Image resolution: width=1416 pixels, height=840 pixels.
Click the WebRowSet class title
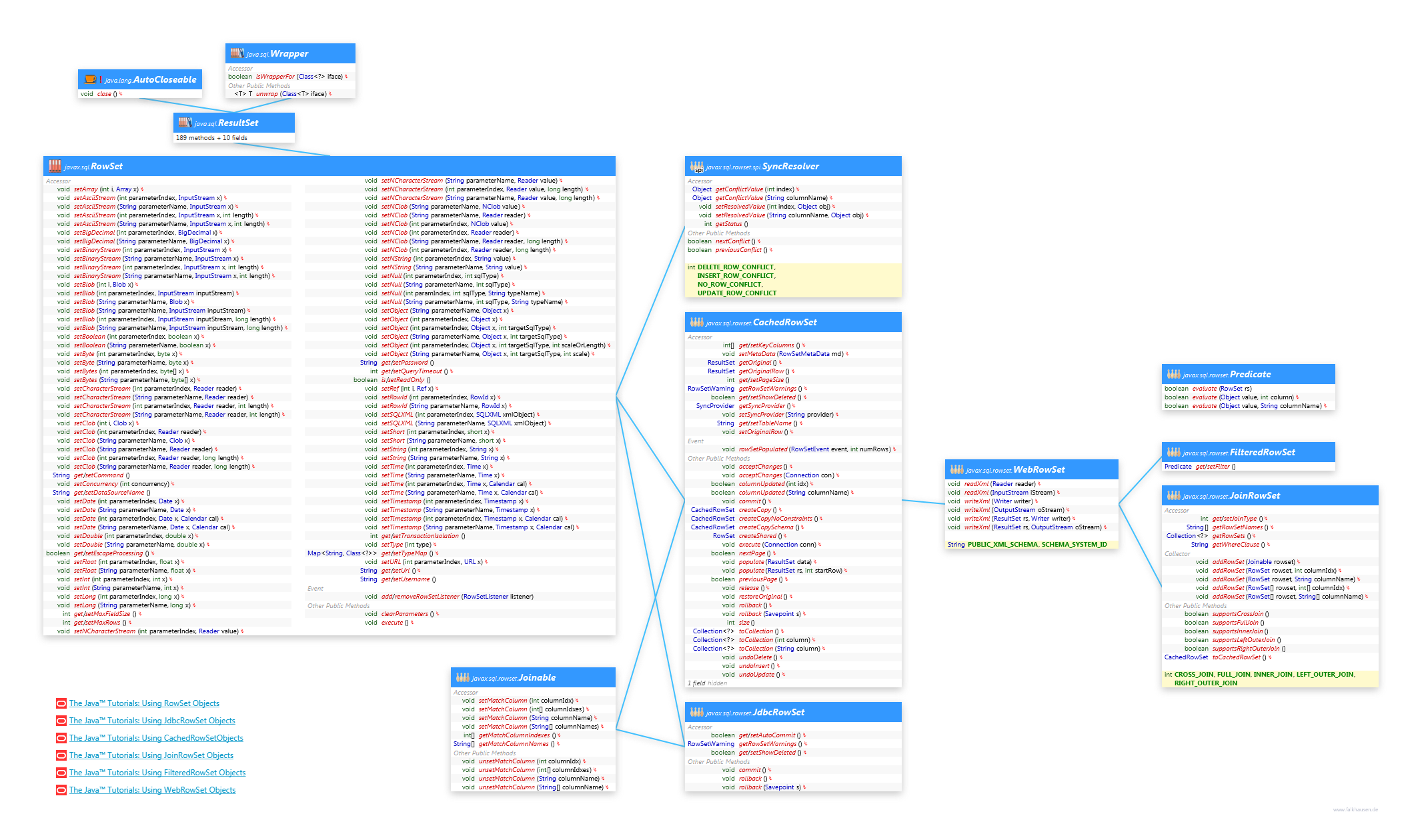click(x=1039, y=469)
